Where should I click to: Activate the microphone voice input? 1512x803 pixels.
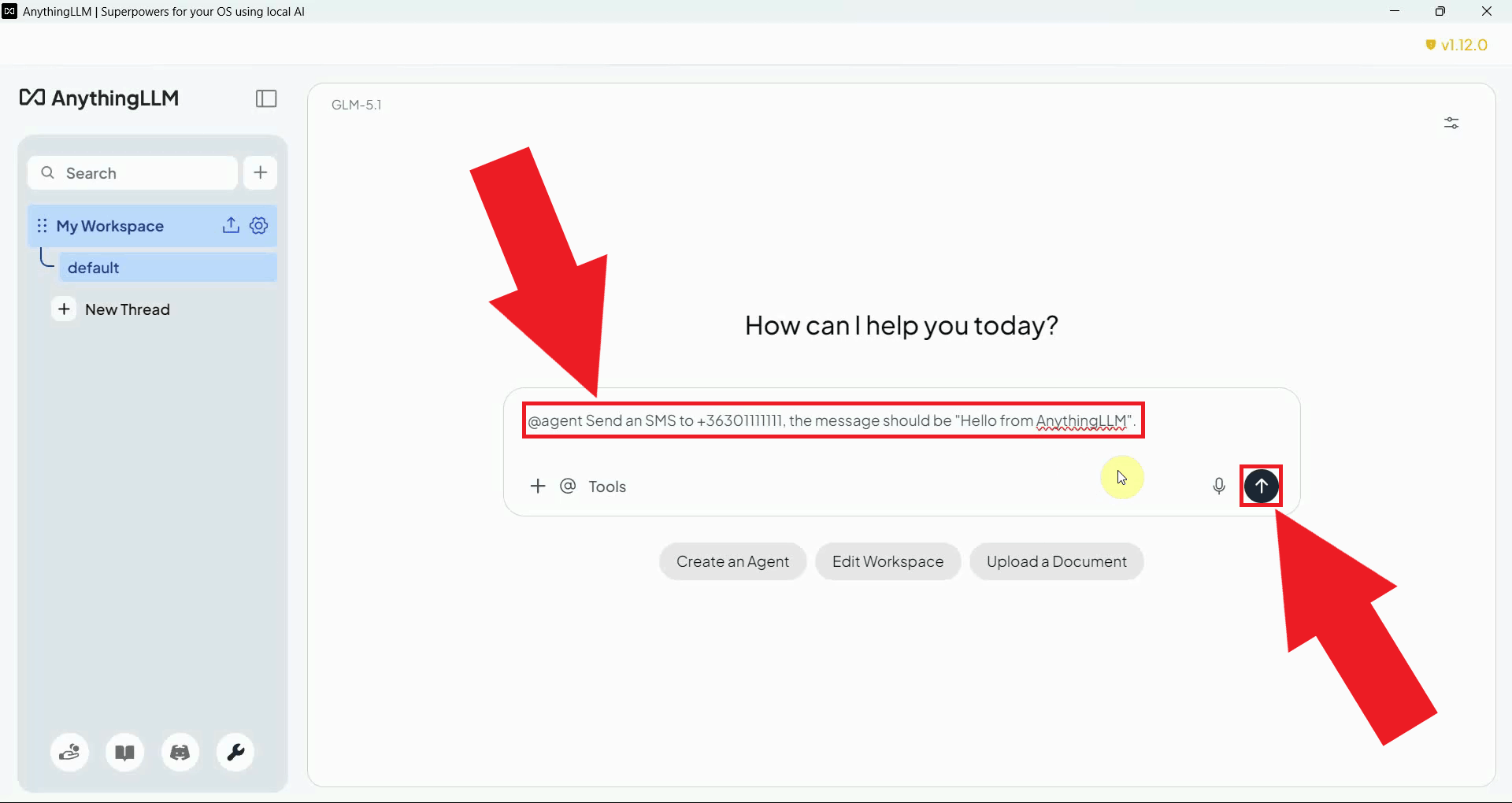click(x=1219, y=487)
